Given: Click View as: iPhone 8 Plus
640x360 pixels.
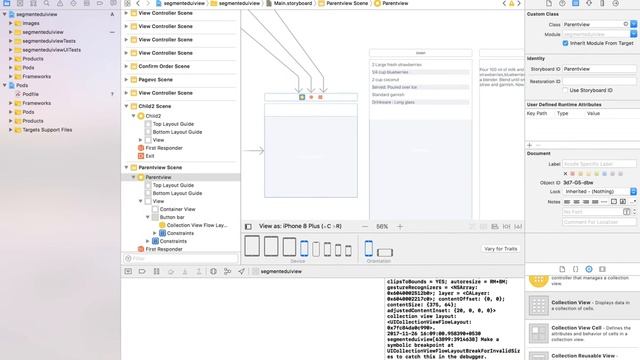Looking at the screenshot, I should (x=300, y=226).
